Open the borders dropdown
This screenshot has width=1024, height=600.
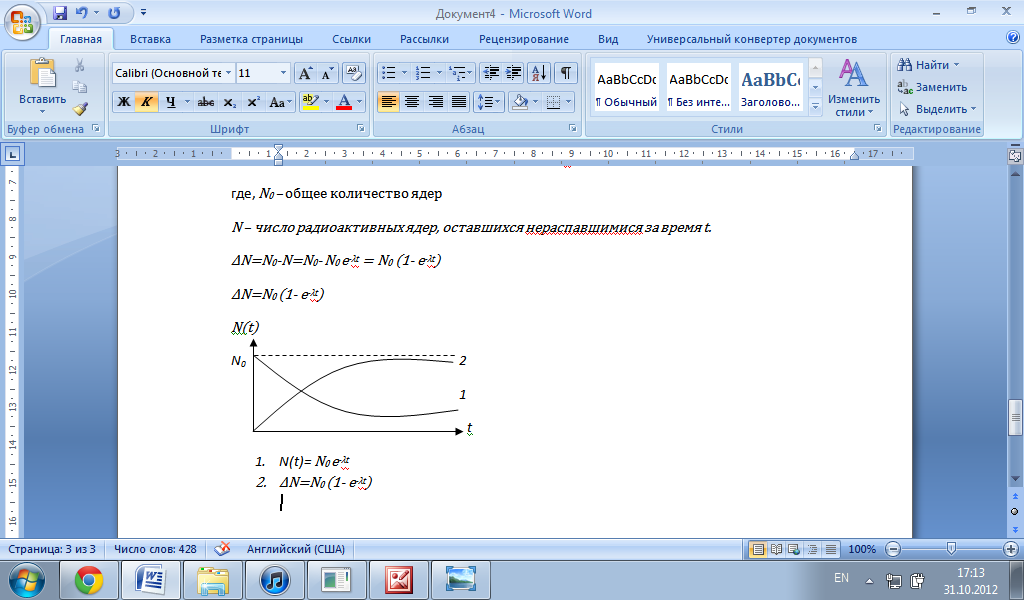pos(569,102)
